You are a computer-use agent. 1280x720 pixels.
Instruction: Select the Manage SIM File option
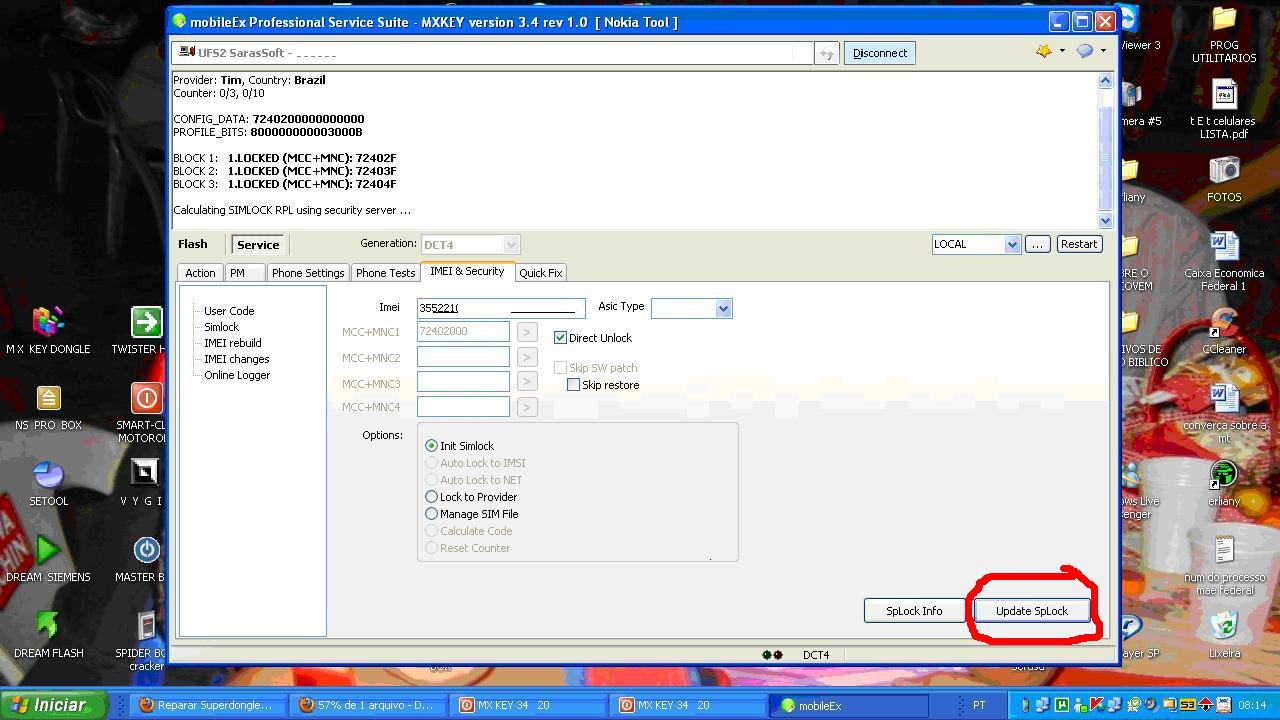click(x=431, y=514)
